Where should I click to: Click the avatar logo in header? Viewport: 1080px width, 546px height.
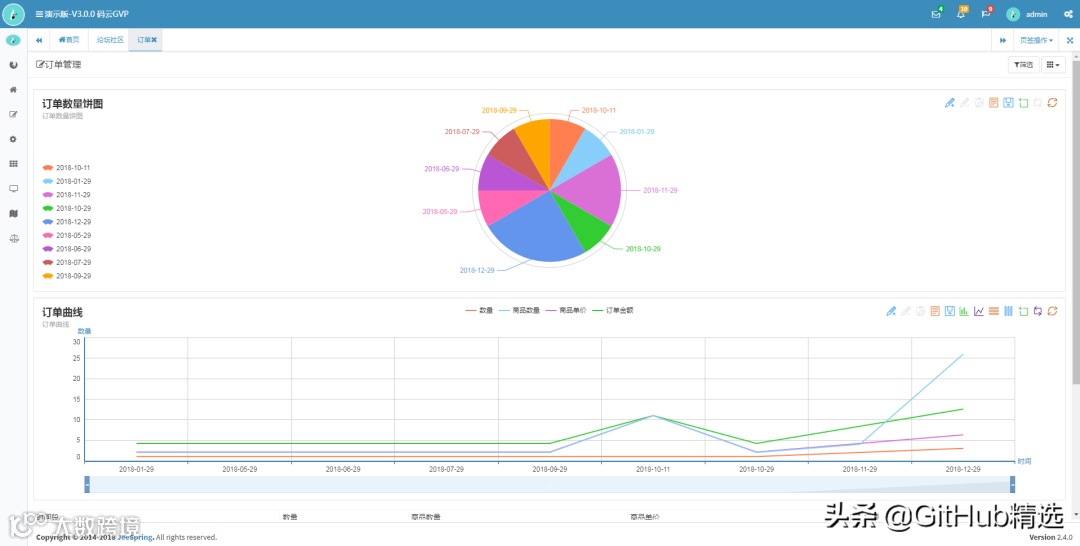coord(14,14)
